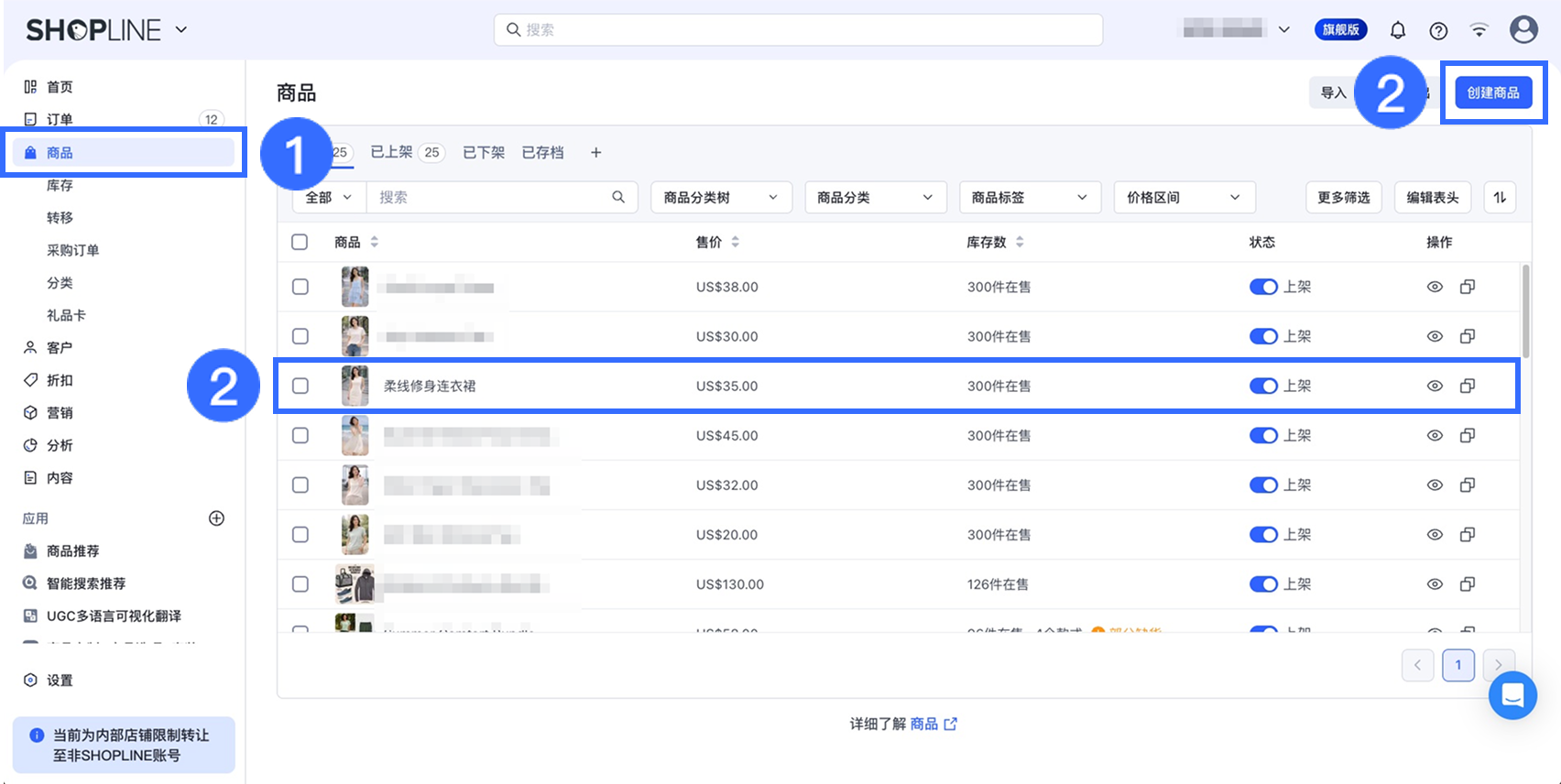The height and width of the screenshot is (784, 1561).
Task: Preview the 柔线修身连衣裙 product with eye icon
Action: 1435,387
